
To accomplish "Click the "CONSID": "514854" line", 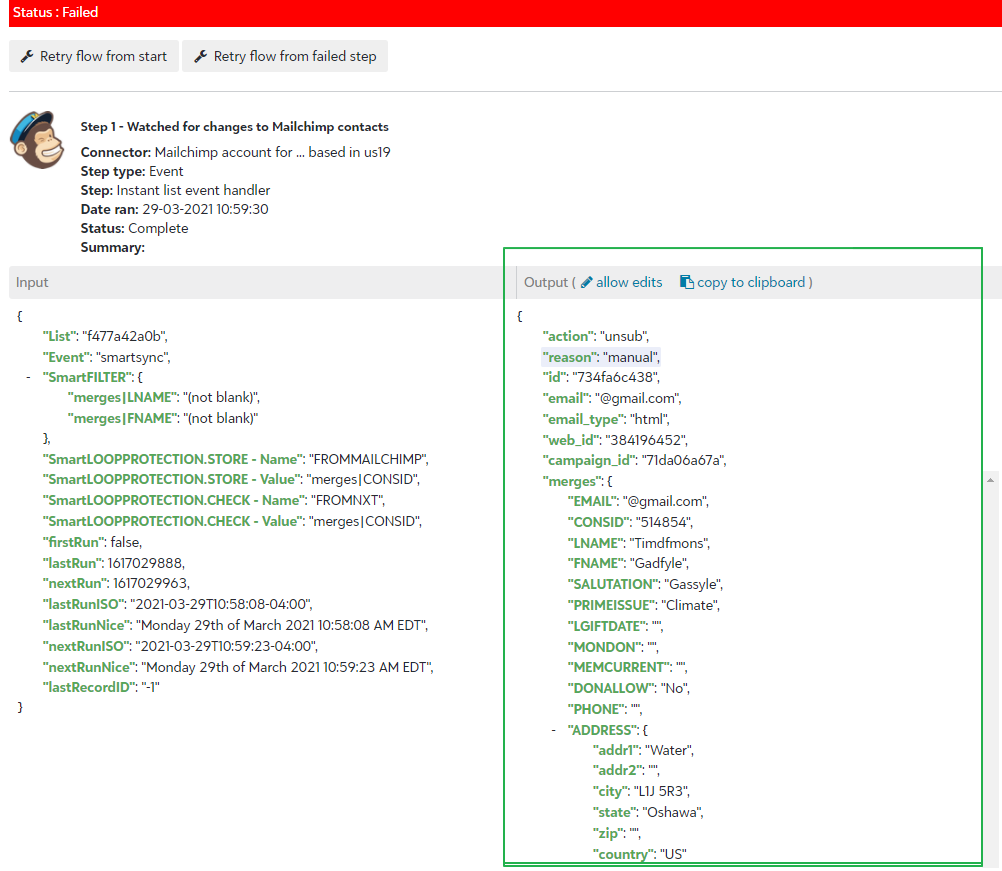I will click(630, 522).
